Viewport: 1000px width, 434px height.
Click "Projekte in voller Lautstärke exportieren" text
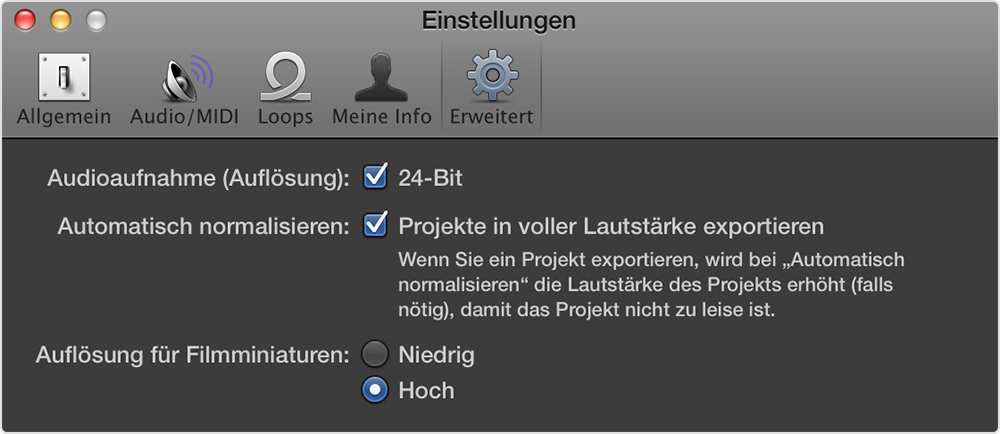click(x=611, y=226)
